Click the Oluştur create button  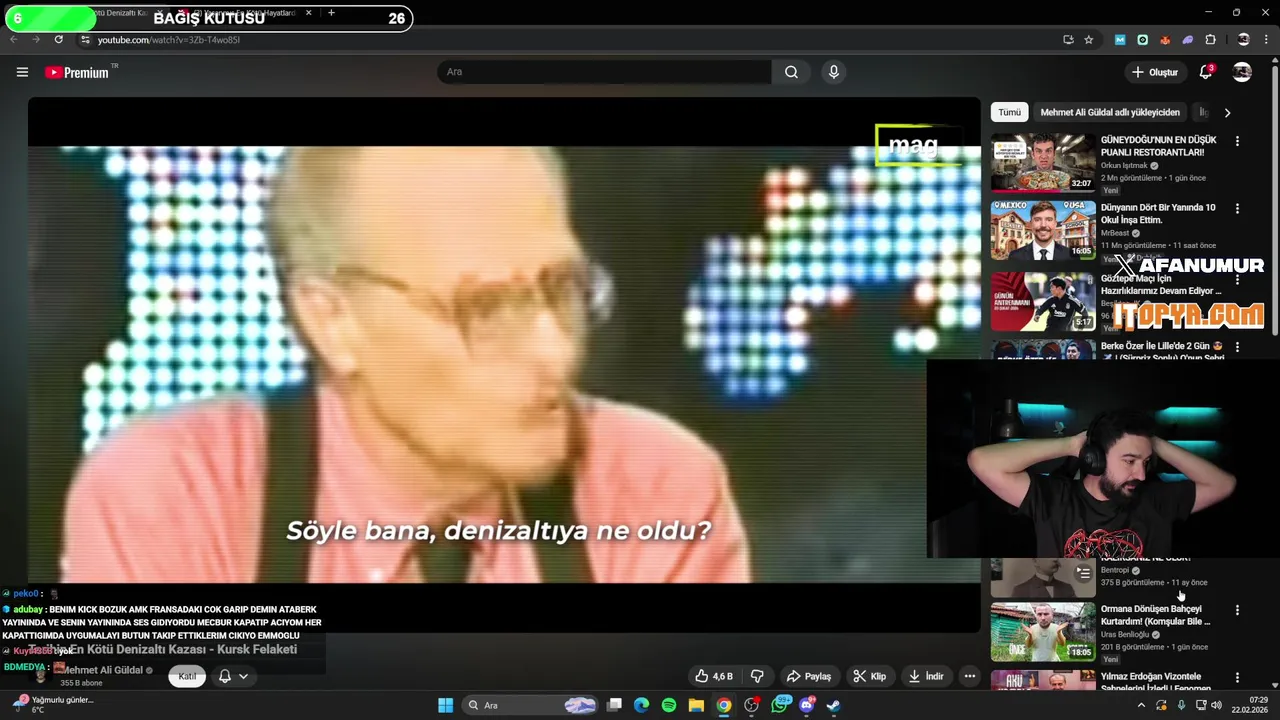1154,72
